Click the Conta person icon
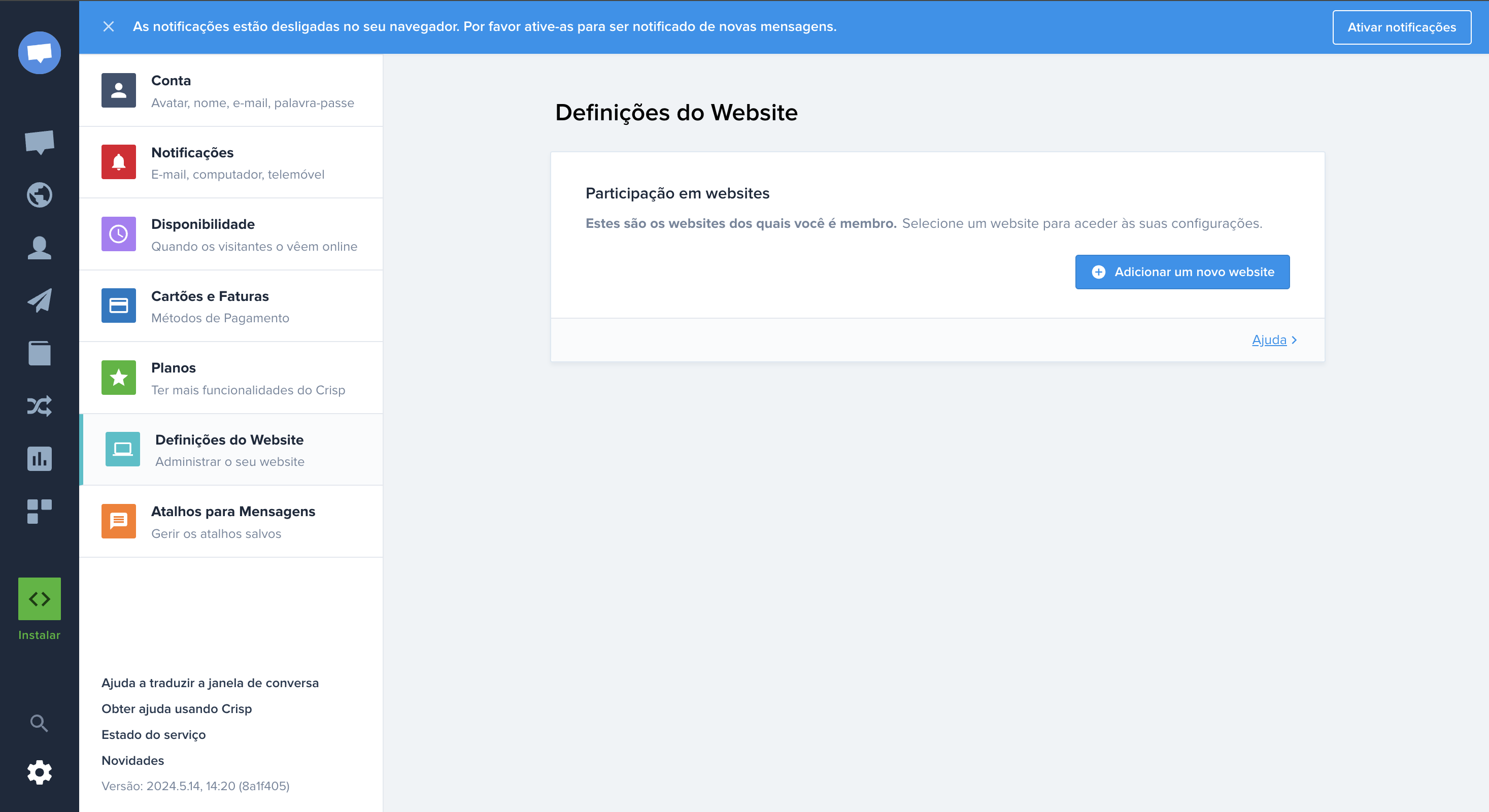This screenshot has height=812, width=1489. [118, 90]
